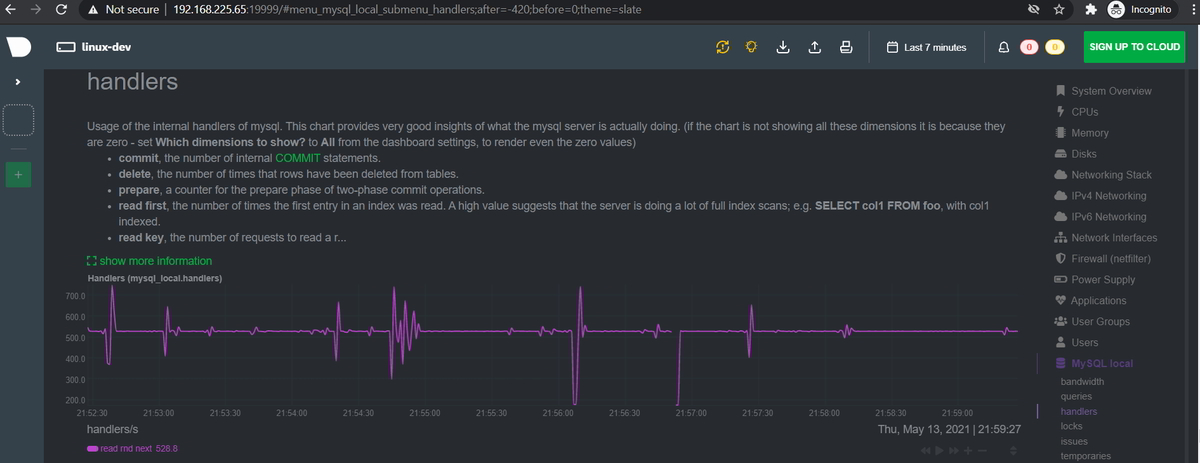The width and height of the screenshot is (1200, 463).
Task: Click the System Overview bookmark icon
Action: 1060,91
